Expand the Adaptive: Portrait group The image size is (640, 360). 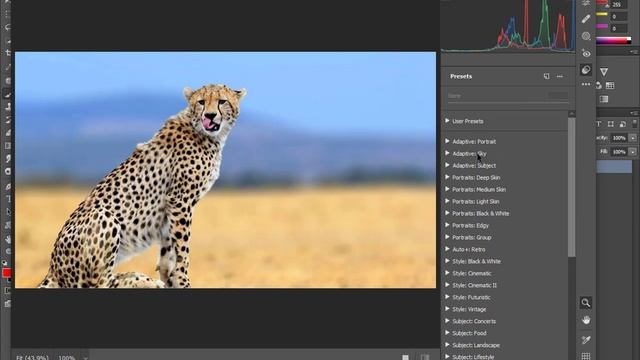click(447, 141)
